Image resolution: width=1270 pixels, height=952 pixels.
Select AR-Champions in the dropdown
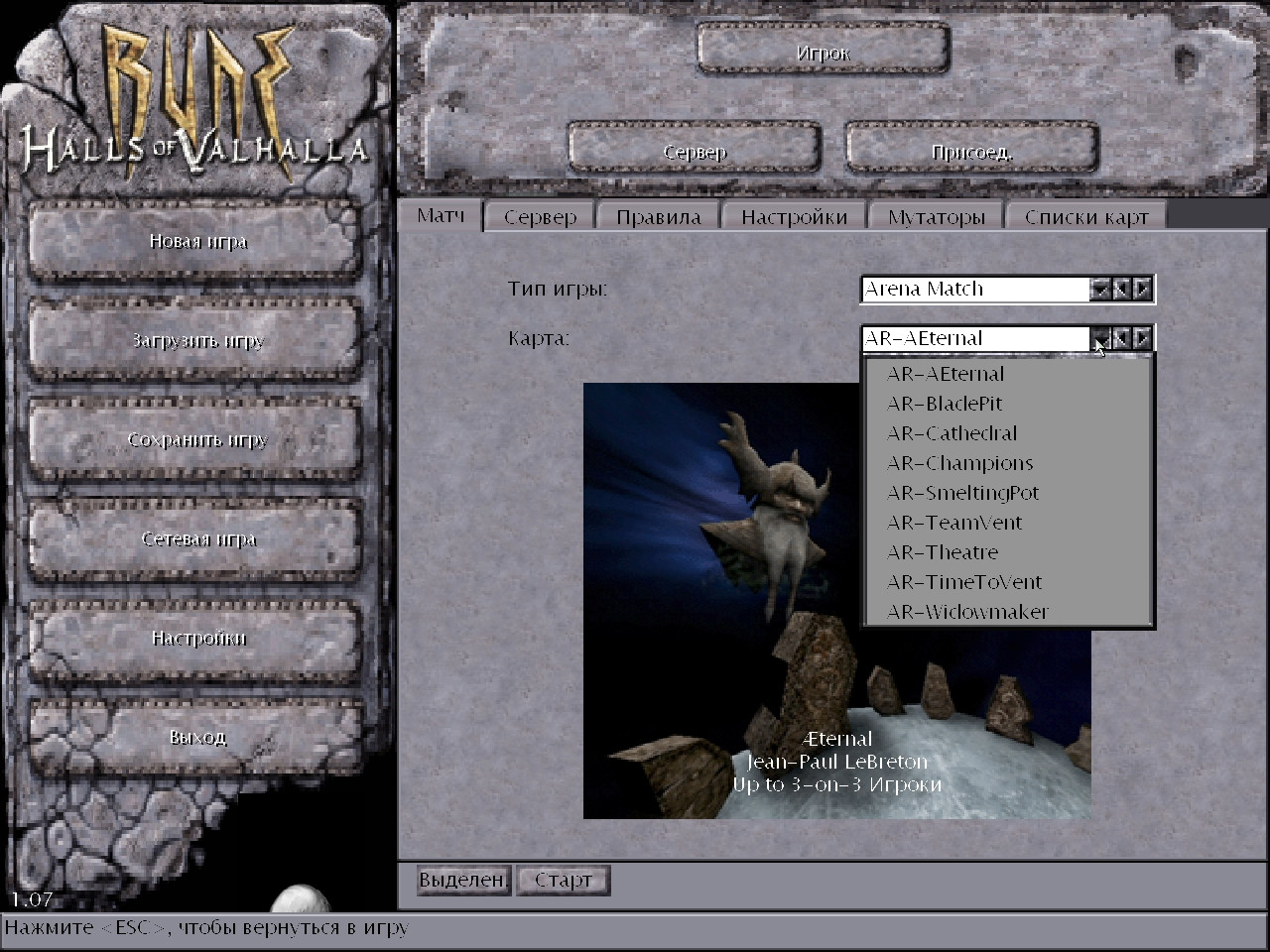1008,463
